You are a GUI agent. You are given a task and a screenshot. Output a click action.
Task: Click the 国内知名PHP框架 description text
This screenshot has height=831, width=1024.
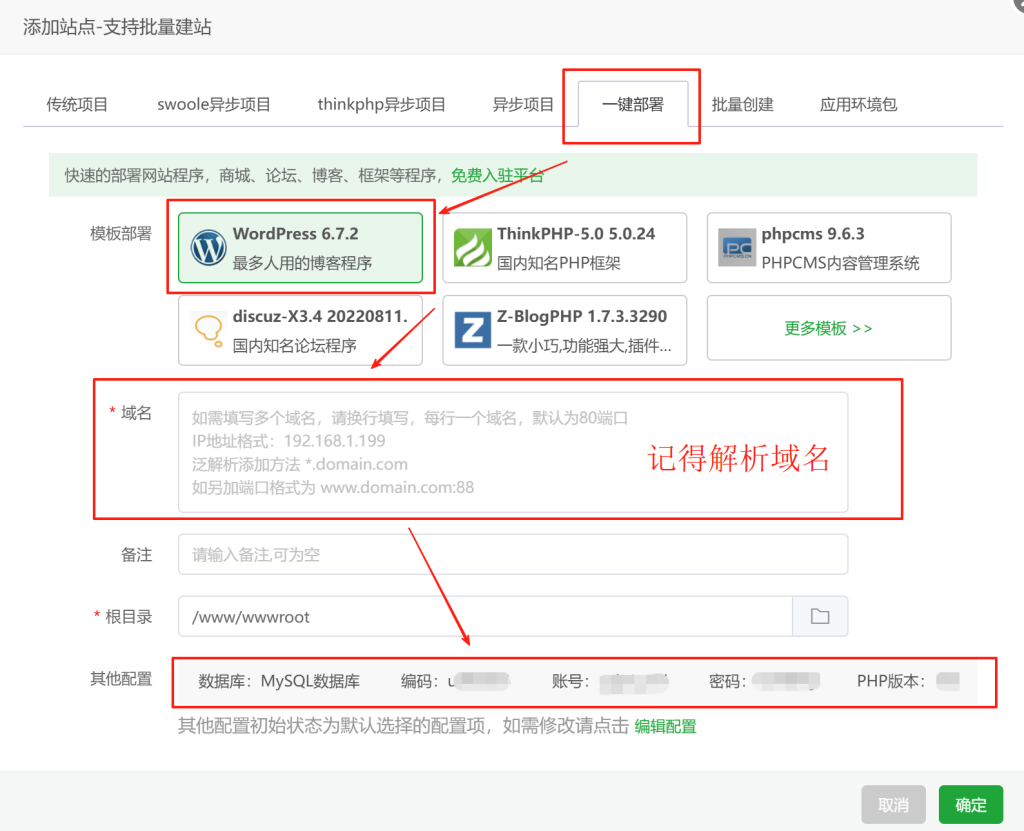pyautogui.click(x=559, y=263)
